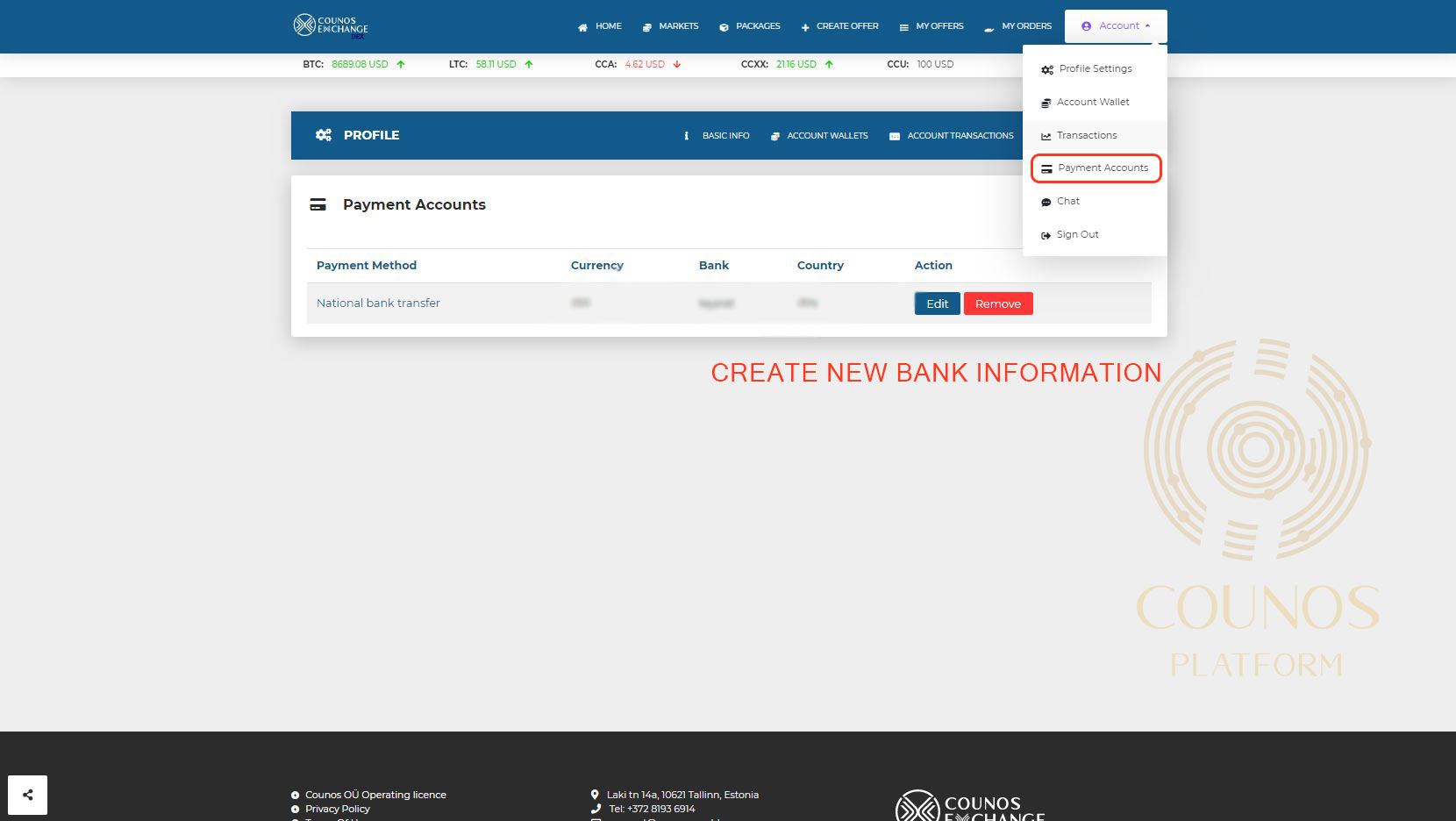Remove the National bank transfer account
1456x821 pixels.
(998, 303)
